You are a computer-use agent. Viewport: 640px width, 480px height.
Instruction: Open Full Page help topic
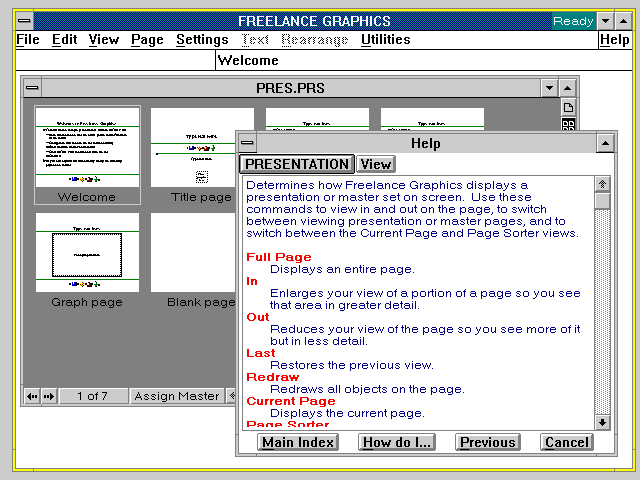point(279,257)
